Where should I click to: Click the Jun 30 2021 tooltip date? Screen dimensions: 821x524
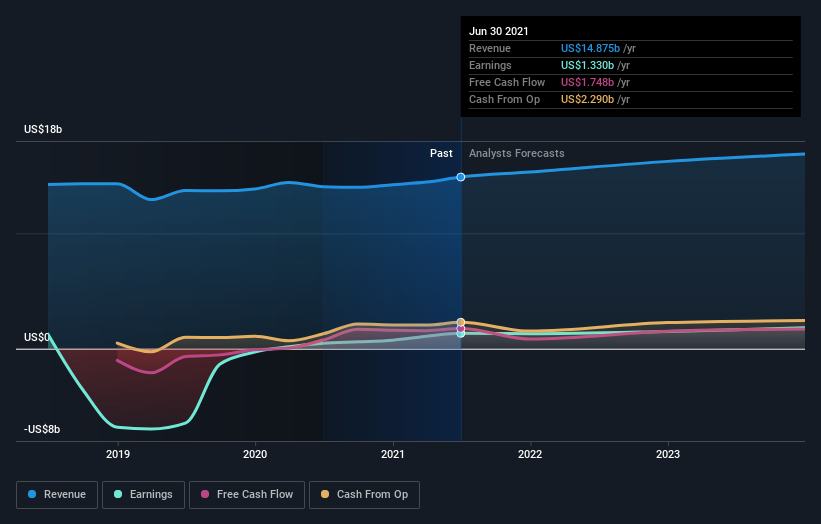point(498,31)
